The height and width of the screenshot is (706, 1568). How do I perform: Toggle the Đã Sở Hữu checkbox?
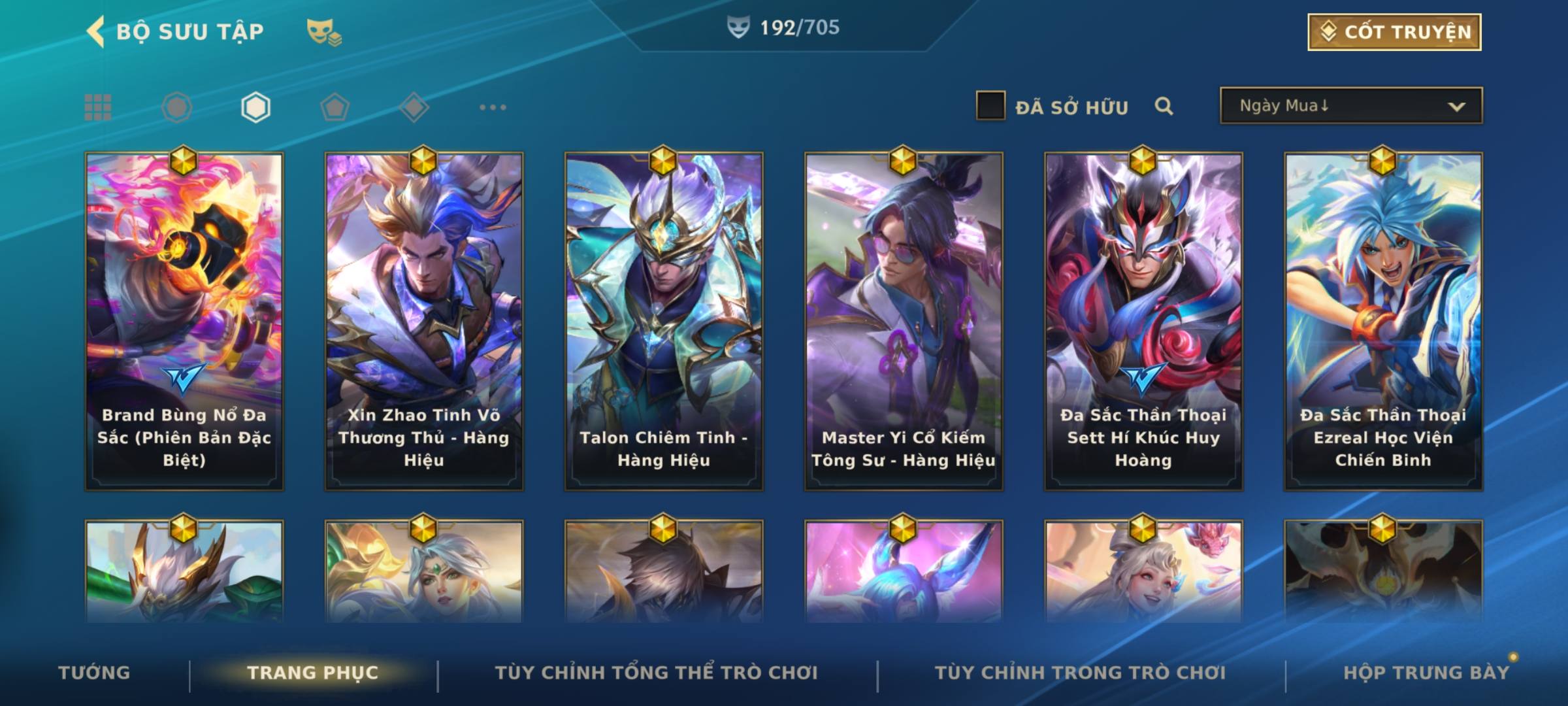point(990,105)
